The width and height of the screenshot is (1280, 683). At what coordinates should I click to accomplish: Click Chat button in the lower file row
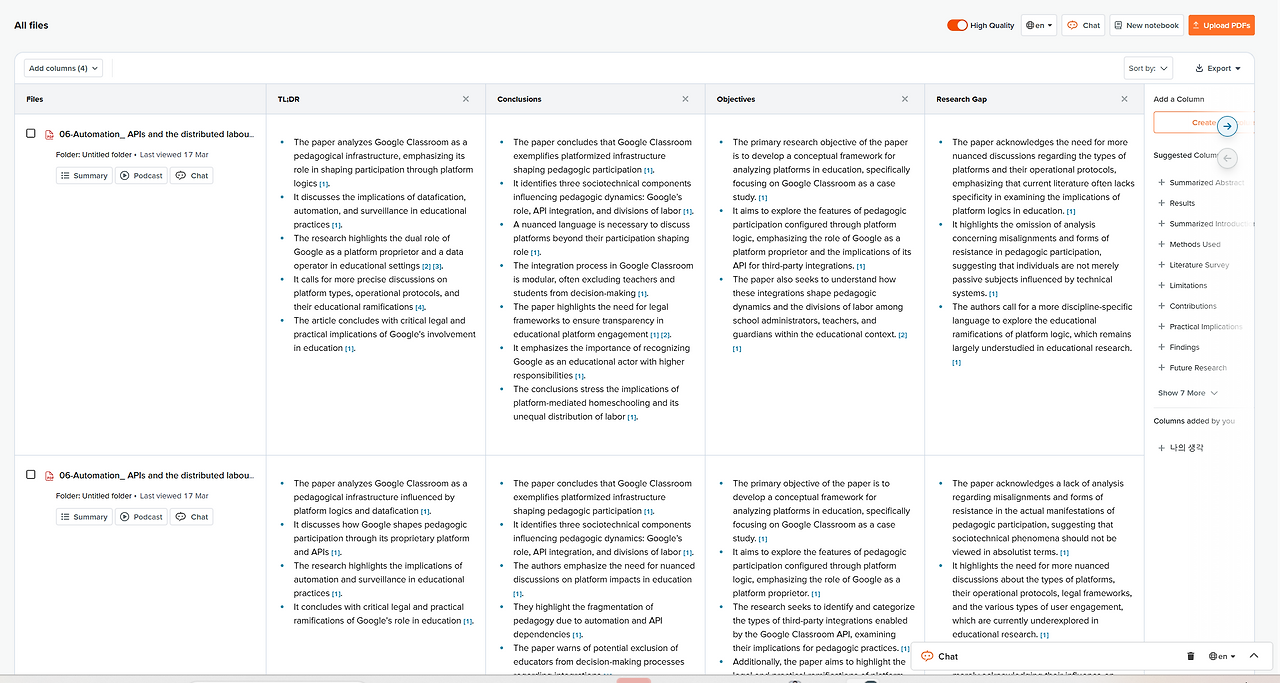tap(192, 517)
